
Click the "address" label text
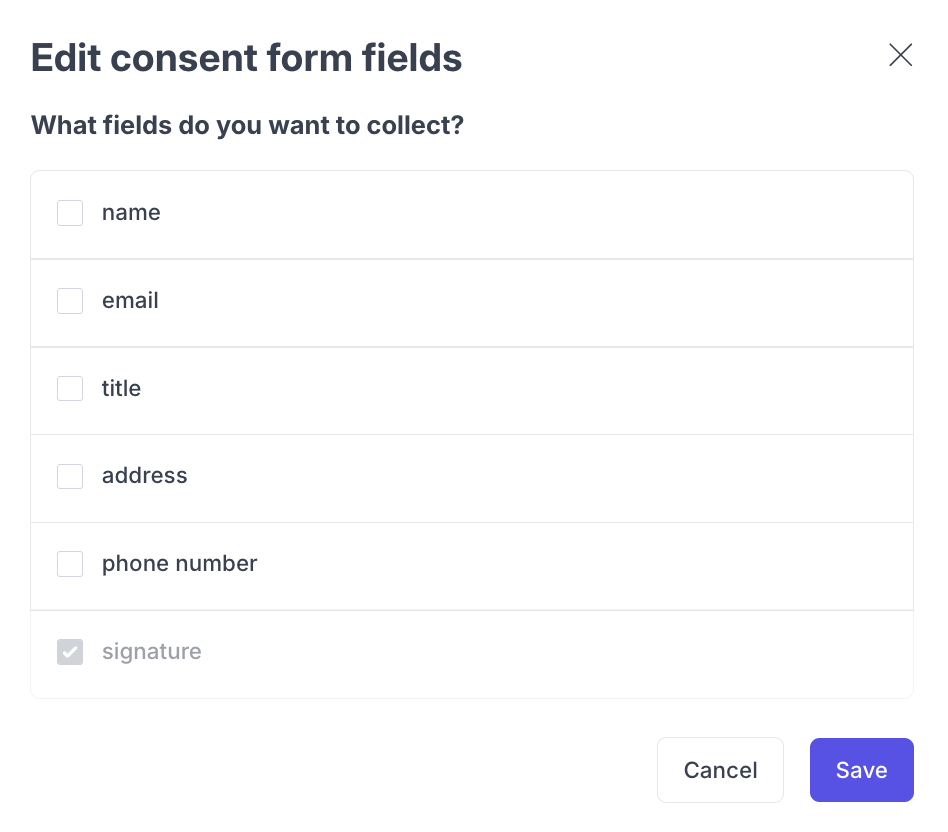tap(145, 476)
